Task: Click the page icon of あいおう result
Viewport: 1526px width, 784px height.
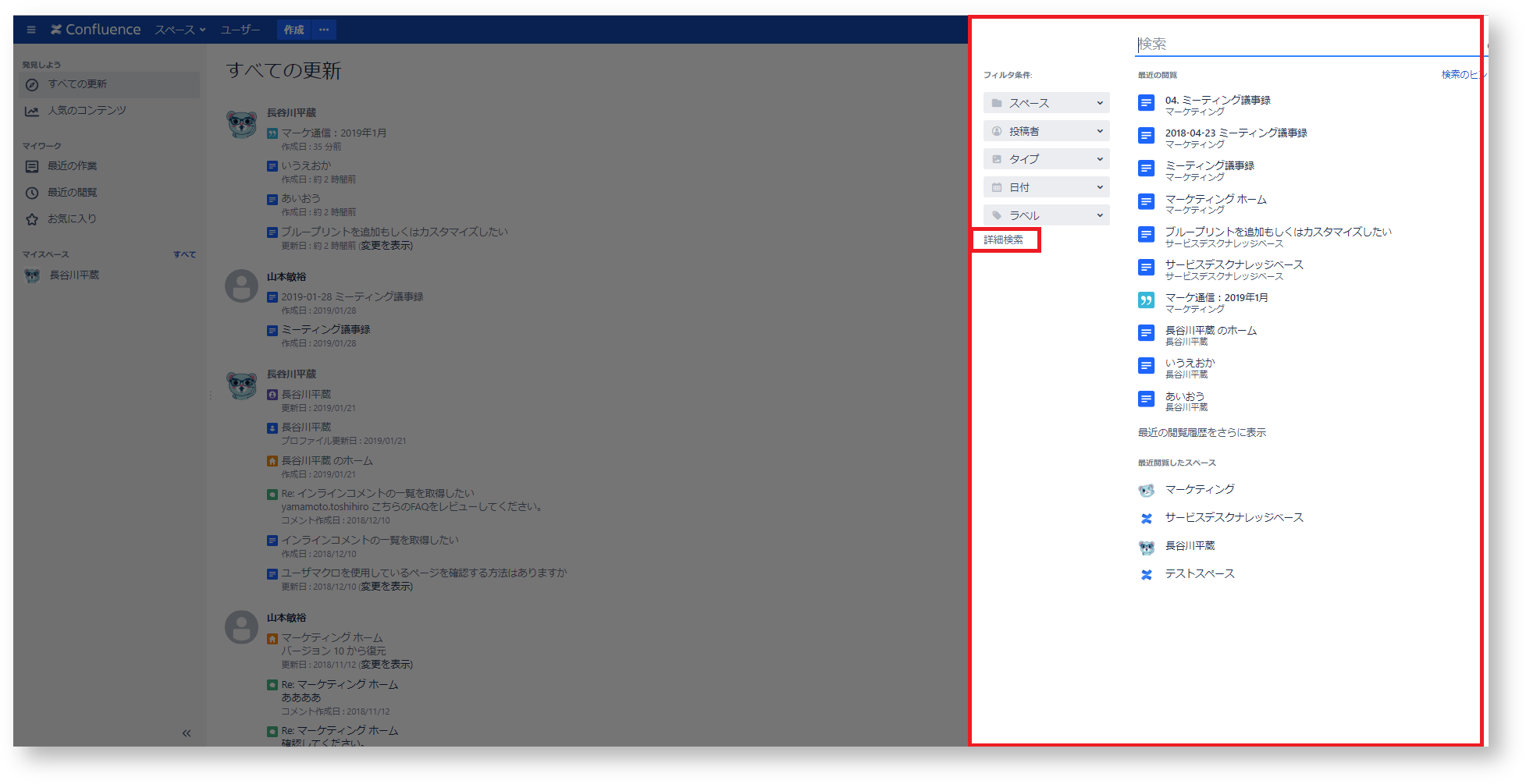Action: click(1146, 399)
